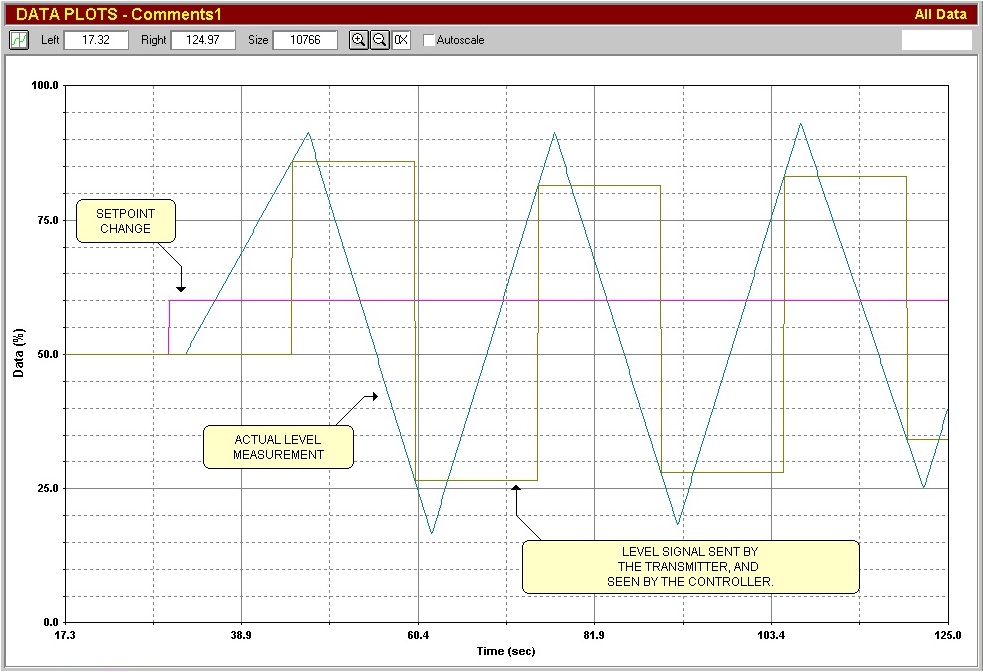Click the 103.4 tick on the time axis

point(770,635)
